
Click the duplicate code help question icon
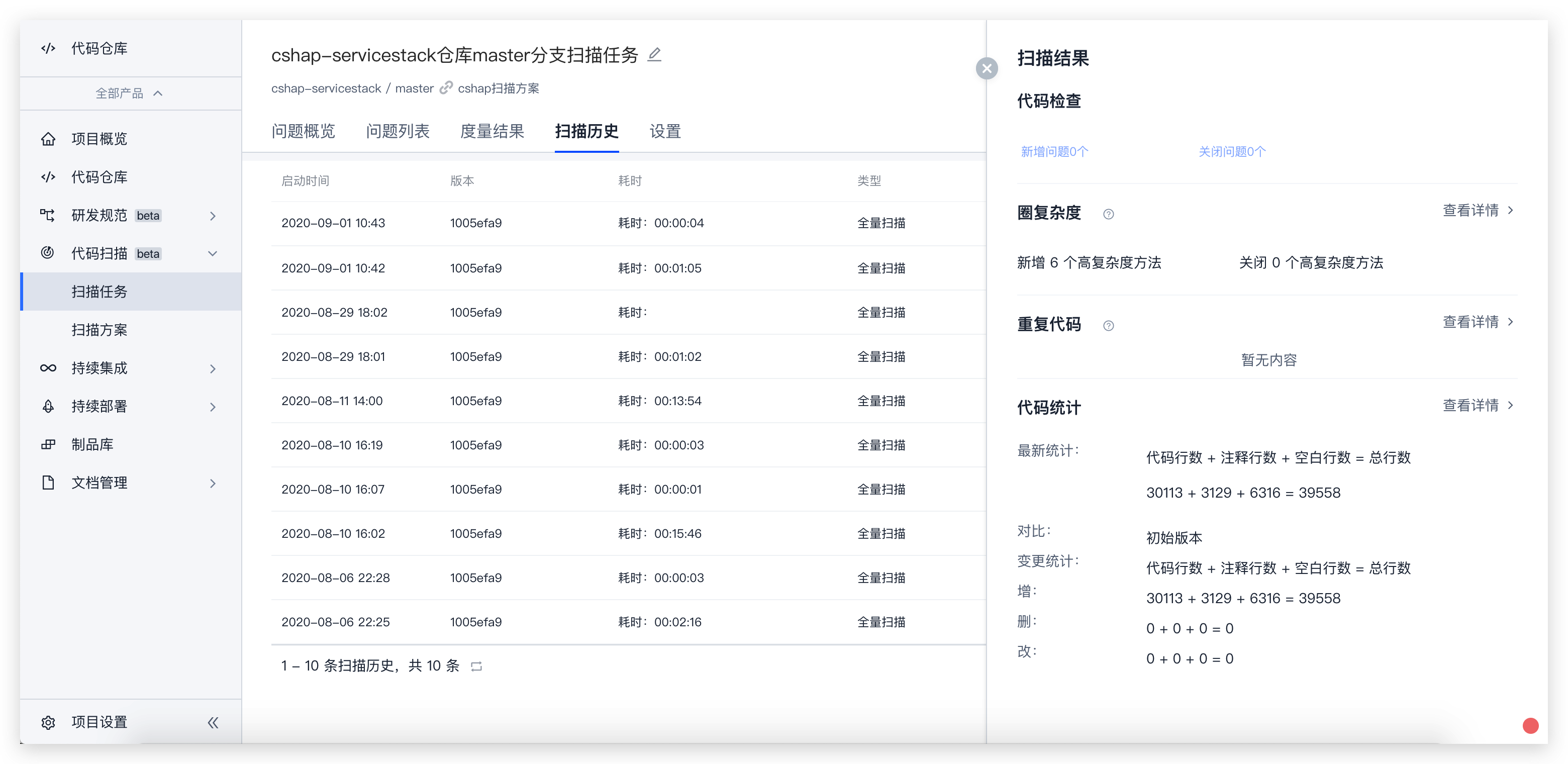click(1109, 326)
